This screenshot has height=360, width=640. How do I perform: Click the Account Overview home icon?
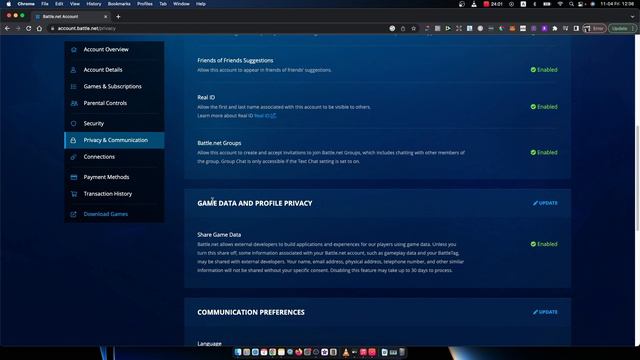73,49
